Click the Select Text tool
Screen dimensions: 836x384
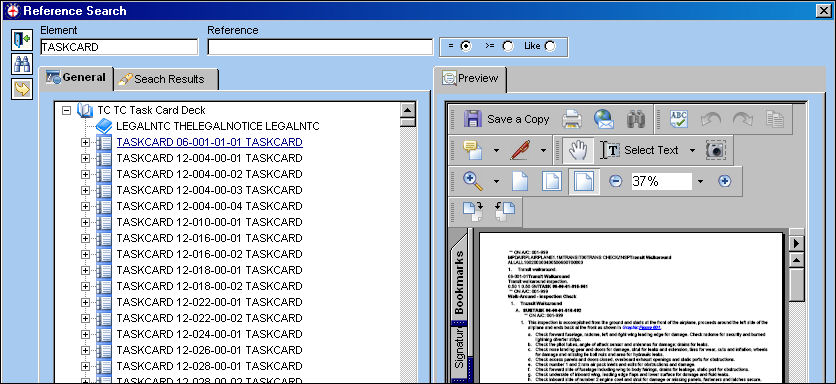641,150
